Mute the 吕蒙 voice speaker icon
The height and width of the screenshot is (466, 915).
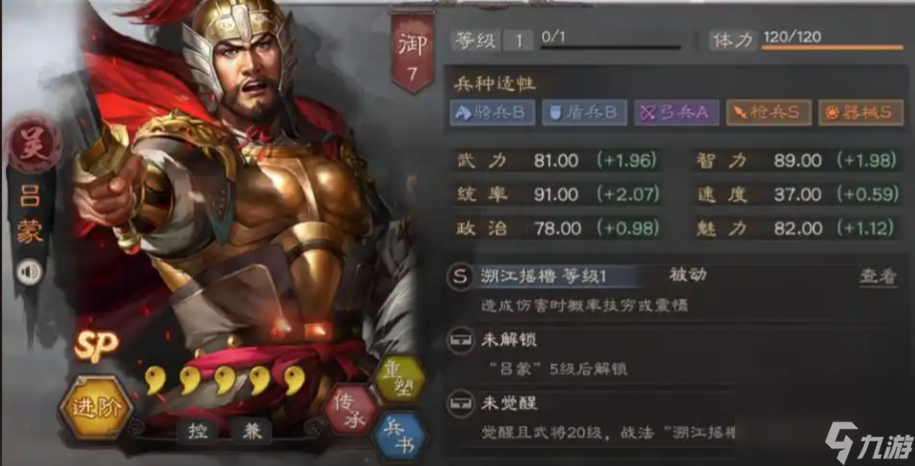click(29, 272)
